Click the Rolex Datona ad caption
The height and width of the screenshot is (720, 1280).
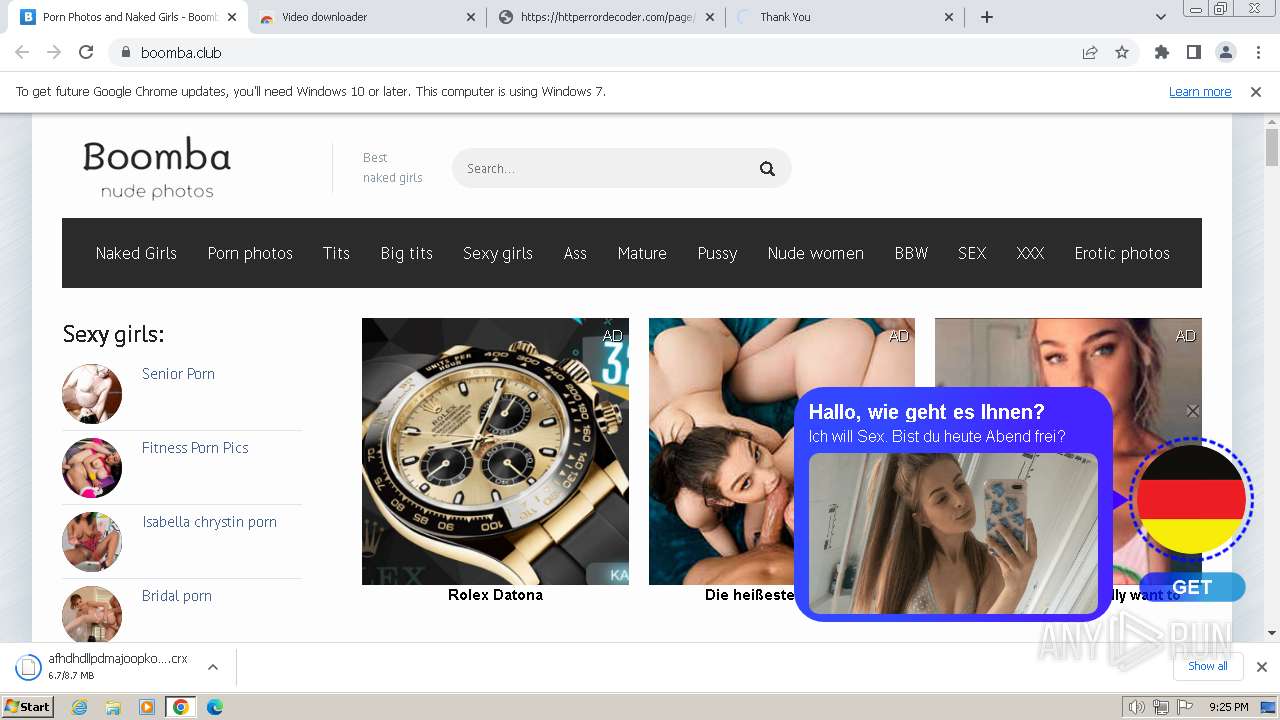coord(495,595)
